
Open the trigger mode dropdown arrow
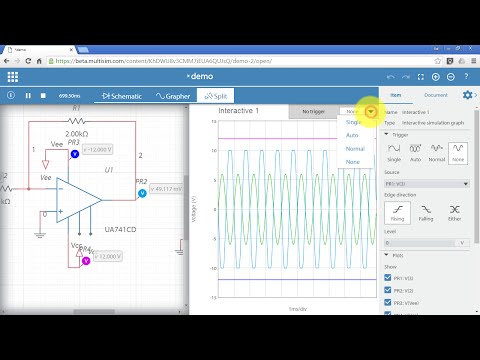click(x=370, y=112)
